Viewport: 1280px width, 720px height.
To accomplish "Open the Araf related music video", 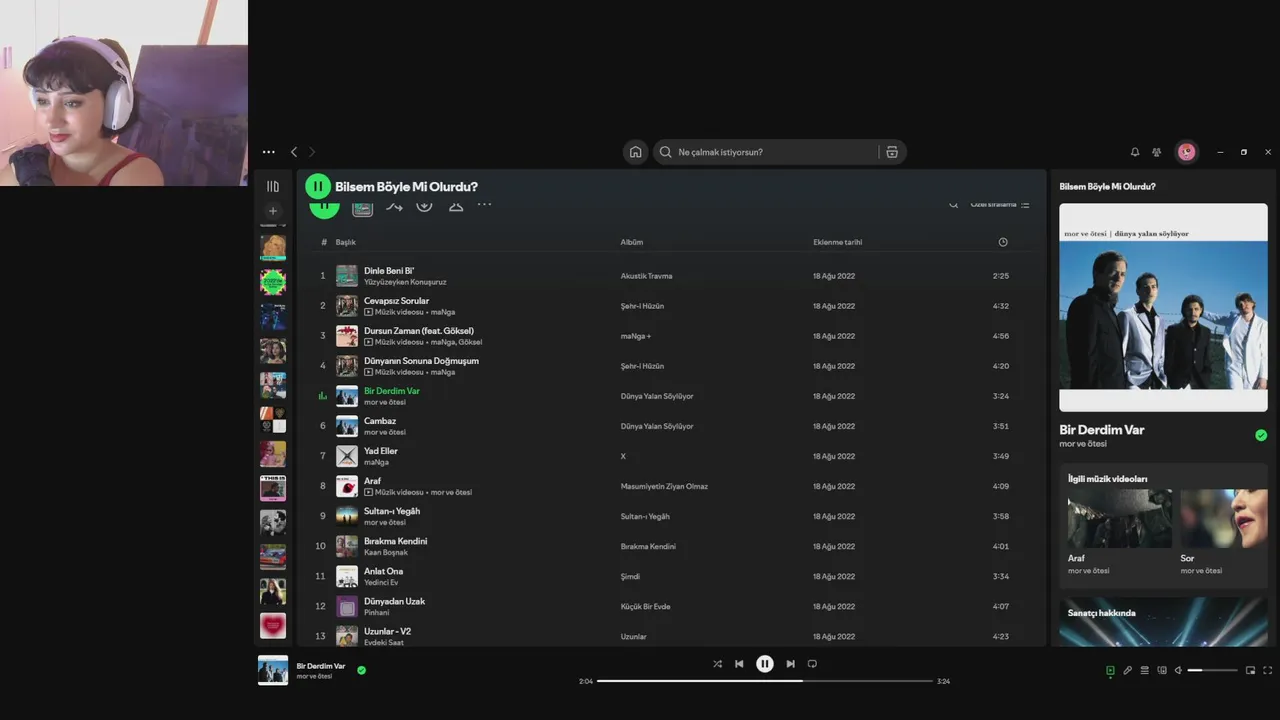I will coord(1120,518).
